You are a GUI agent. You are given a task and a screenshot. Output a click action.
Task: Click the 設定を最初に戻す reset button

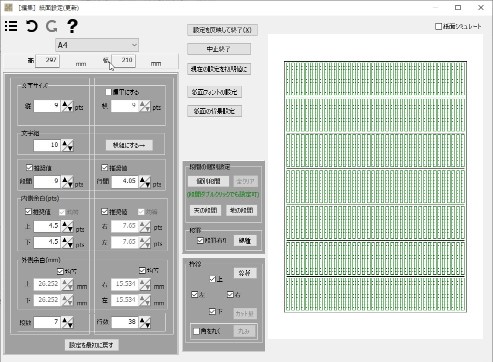(x=91, y=345)
